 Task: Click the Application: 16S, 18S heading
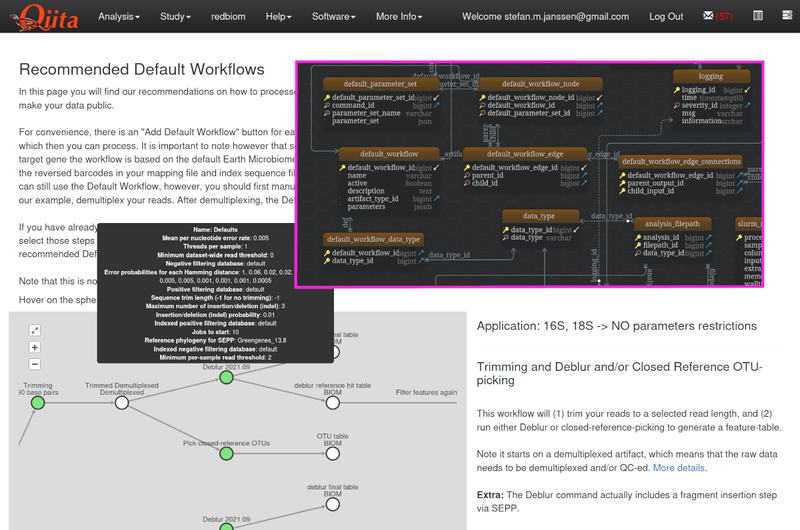[617, 326]
